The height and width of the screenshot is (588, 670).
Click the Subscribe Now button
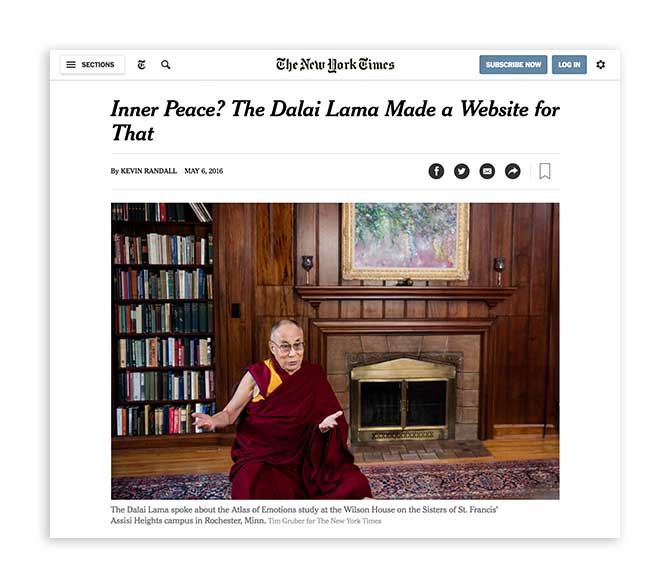pos(513,65)
